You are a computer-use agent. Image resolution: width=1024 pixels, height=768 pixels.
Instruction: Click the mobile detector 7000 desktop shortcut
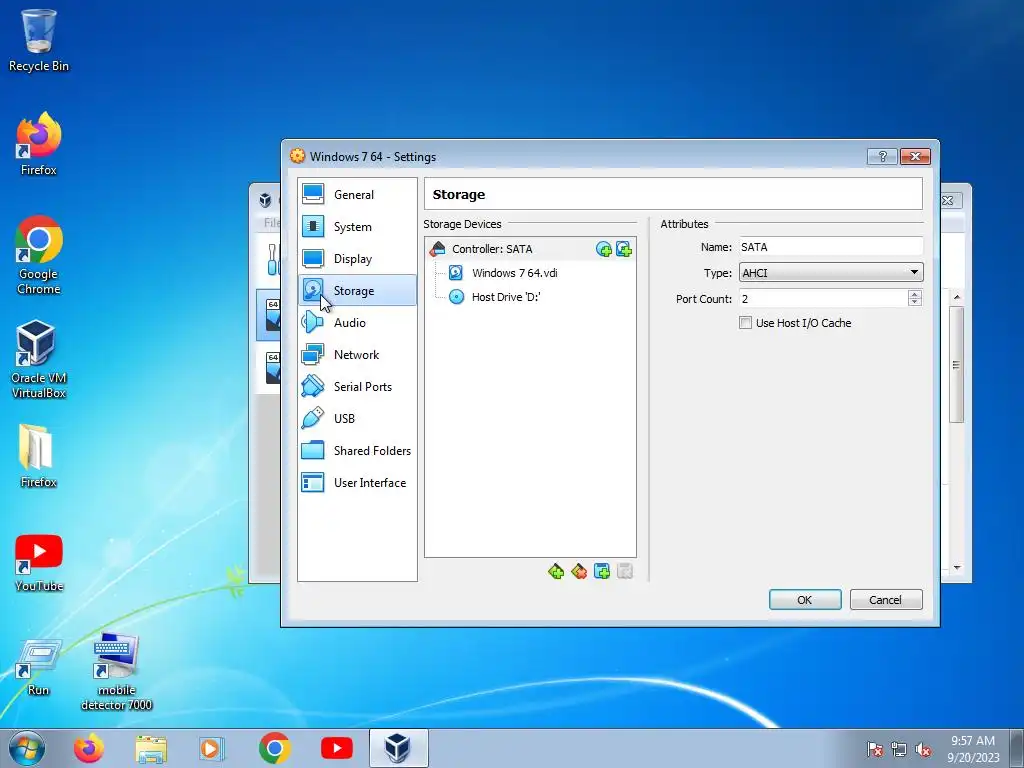[x=116, y=672]
